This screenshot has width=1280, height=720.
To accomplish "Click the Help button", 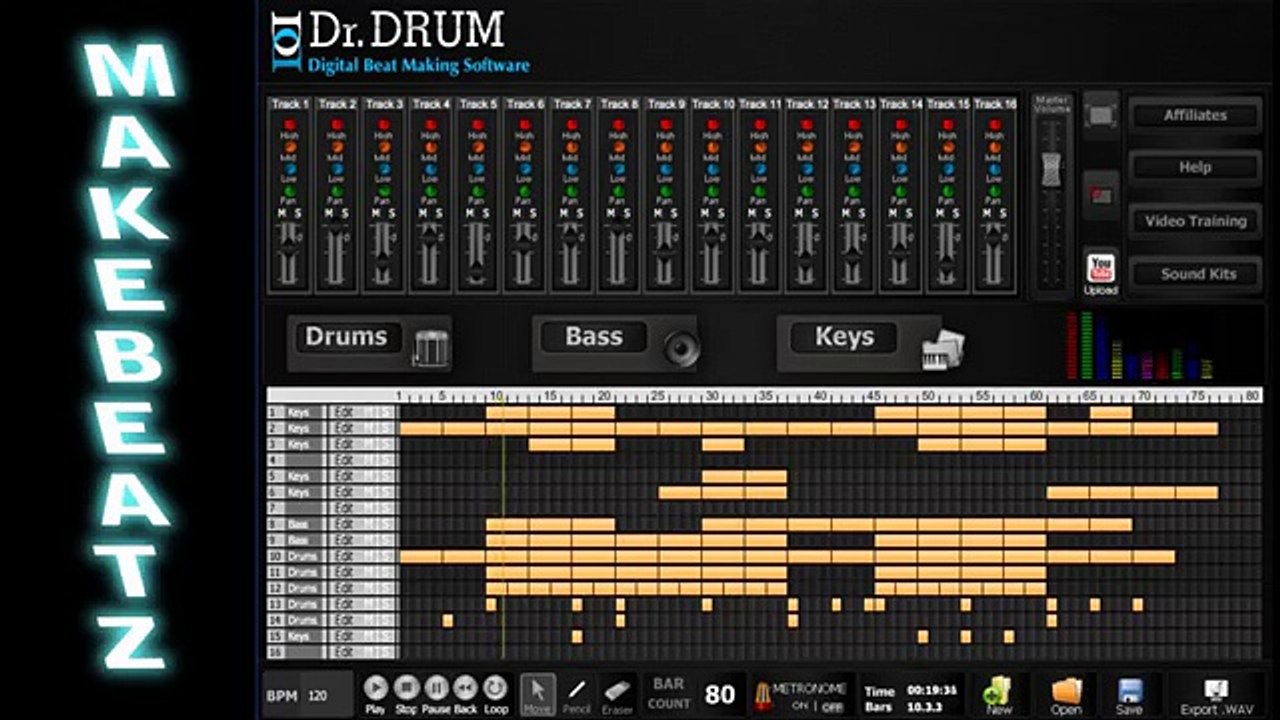I will pyautogui.click(x=1195, y=167).
